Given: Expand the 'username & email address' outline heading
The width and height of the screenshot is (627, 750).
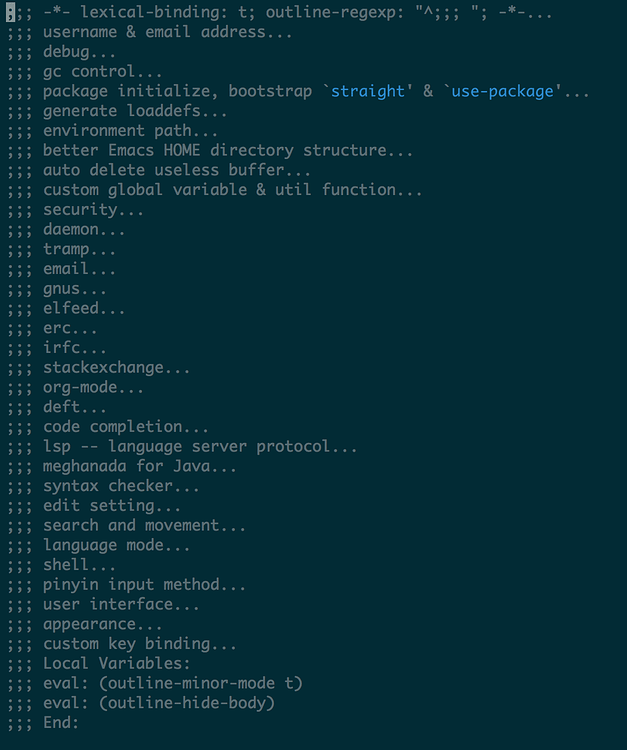Looking at the screenshot, I should (149, 32).
